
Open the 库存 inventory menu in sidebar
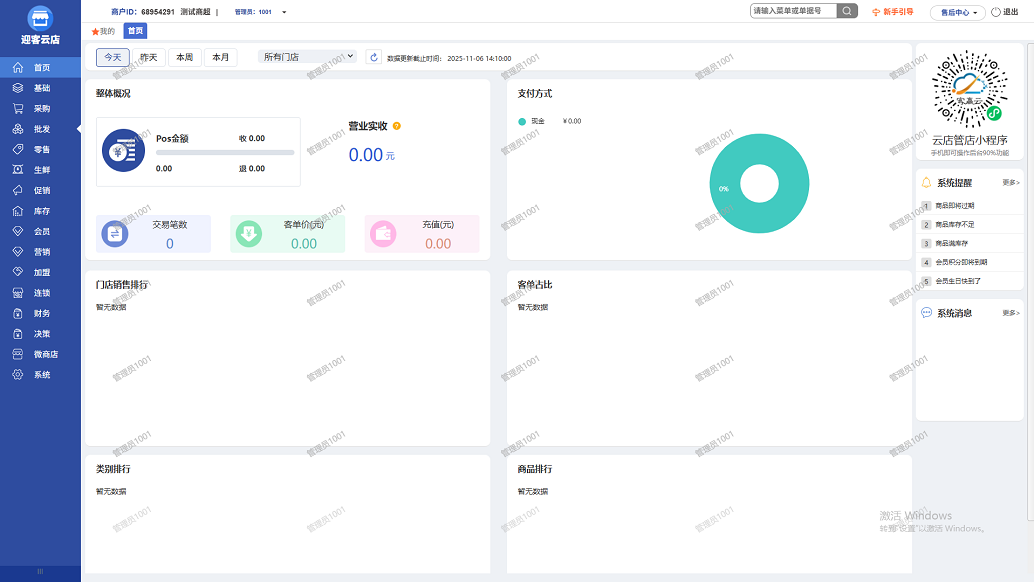[41, 211]
